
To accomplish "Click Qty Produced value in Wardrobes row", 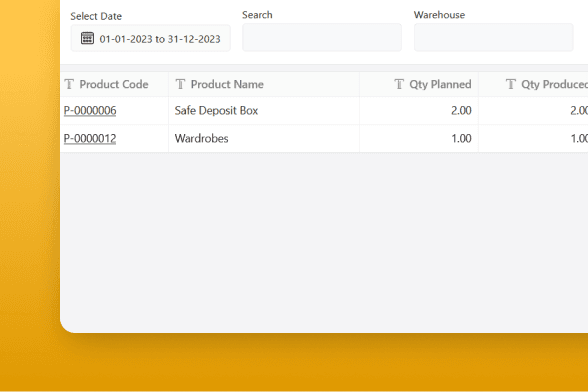I will (579, 139).
